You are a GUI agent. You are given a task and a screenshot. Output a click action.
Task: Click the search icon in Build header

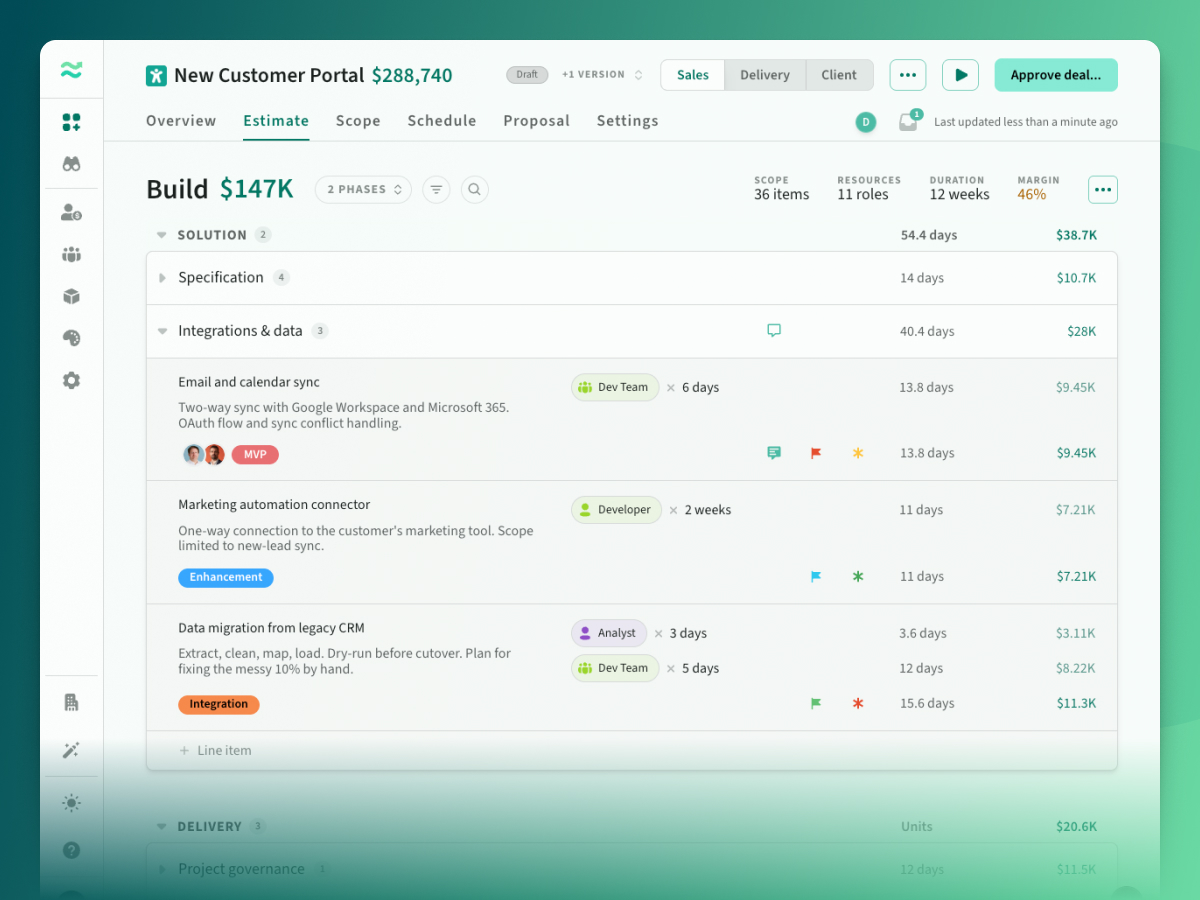[x=475, y=189]
